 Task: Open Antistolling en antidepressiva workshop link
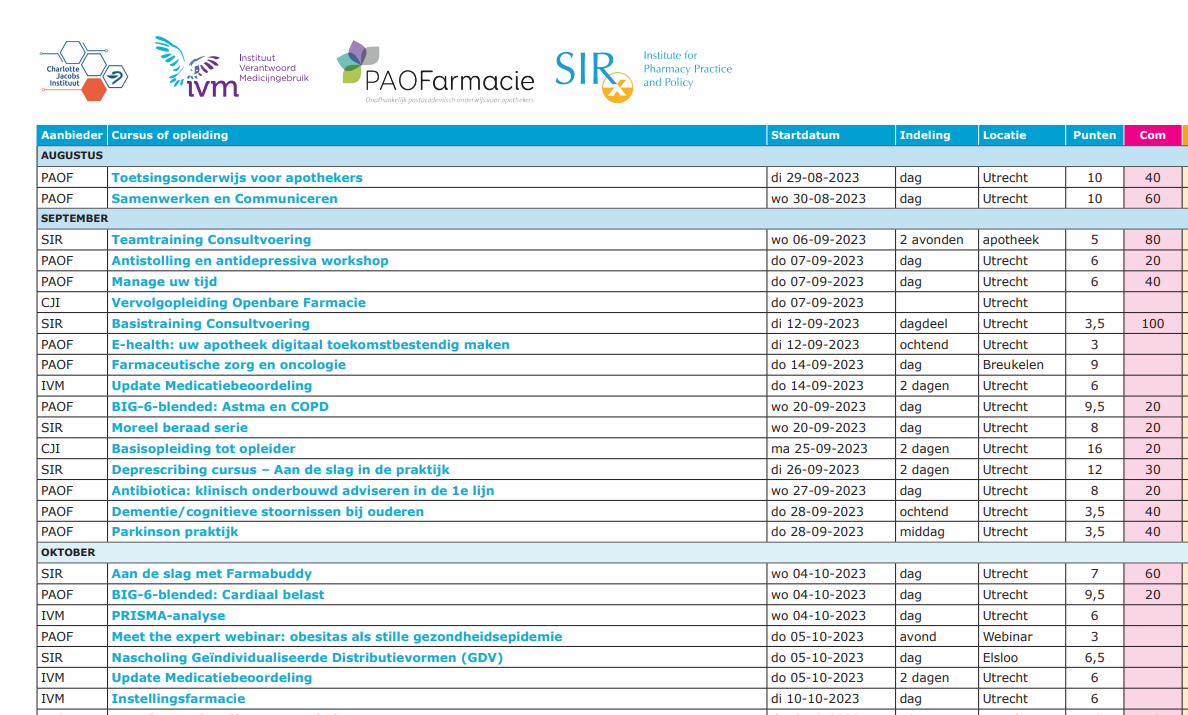[x=249, y=261]
